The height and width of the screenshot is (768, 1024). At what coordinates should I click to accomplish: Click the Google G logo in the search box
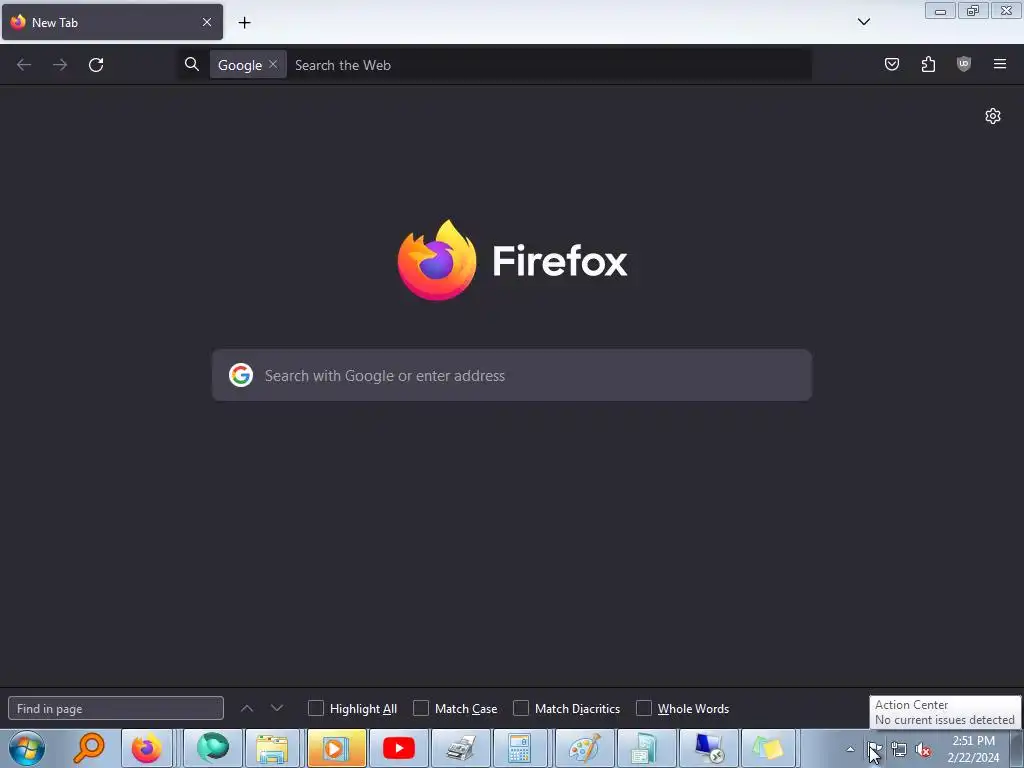(x=241, y=375)
